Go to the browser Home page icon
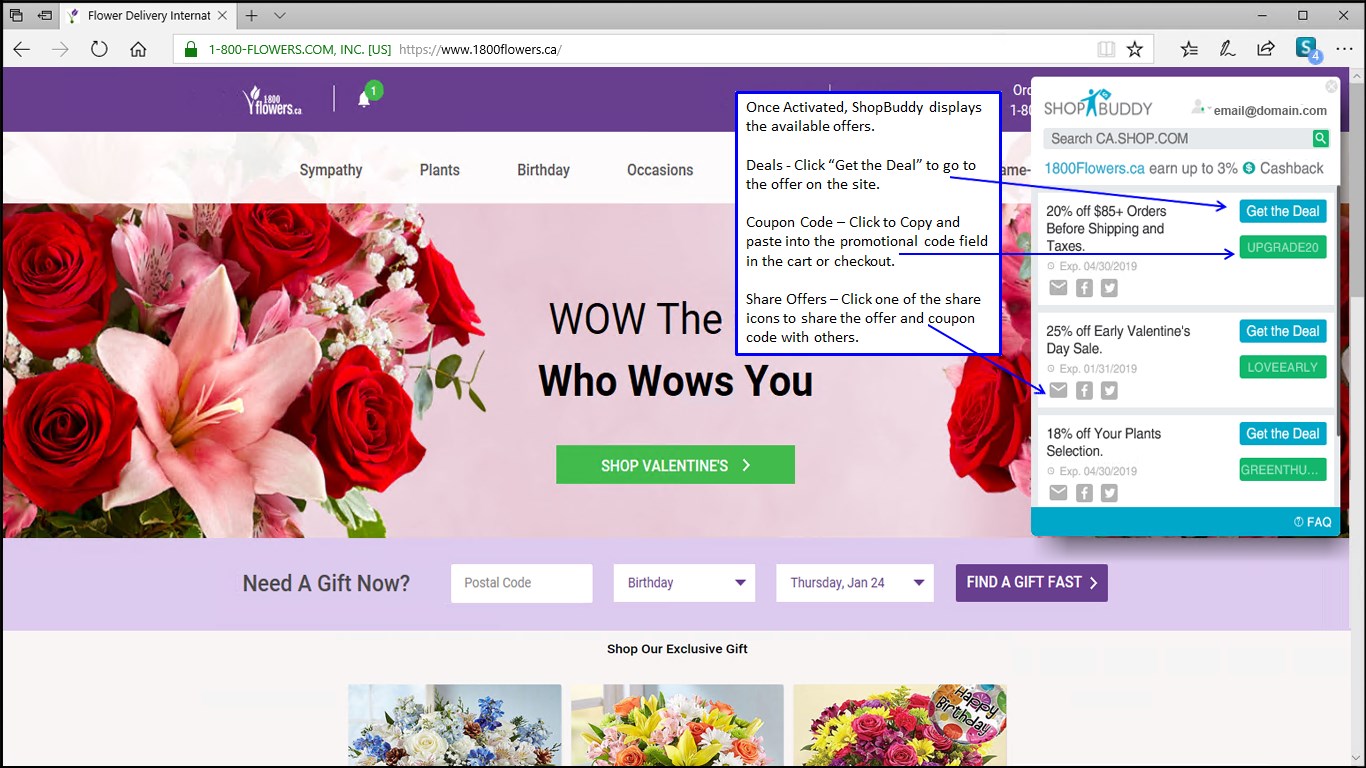 click(138, 49)
